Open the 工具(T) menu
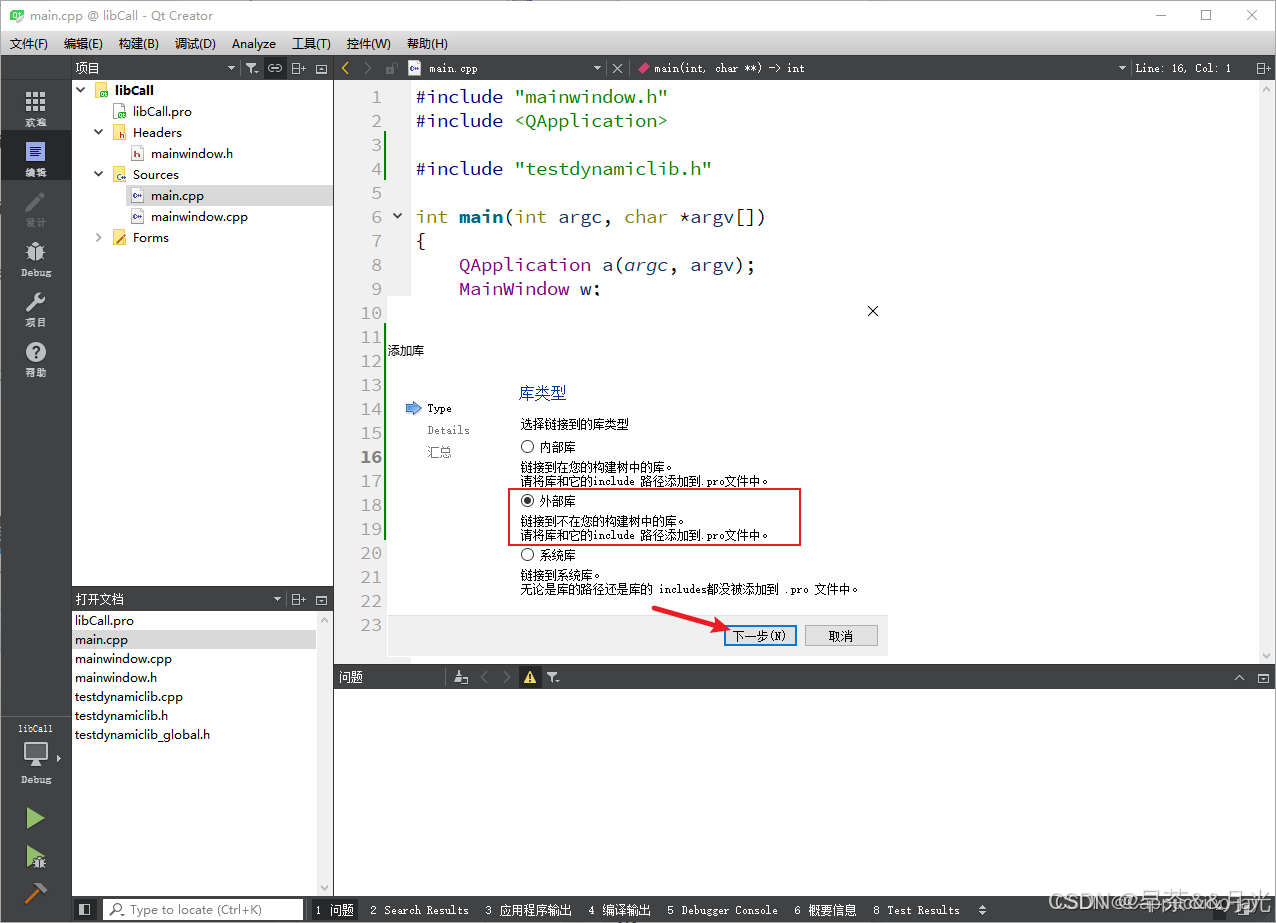Screen dimensions: 1276x923 pyautogui.click(x=311, y=43)
